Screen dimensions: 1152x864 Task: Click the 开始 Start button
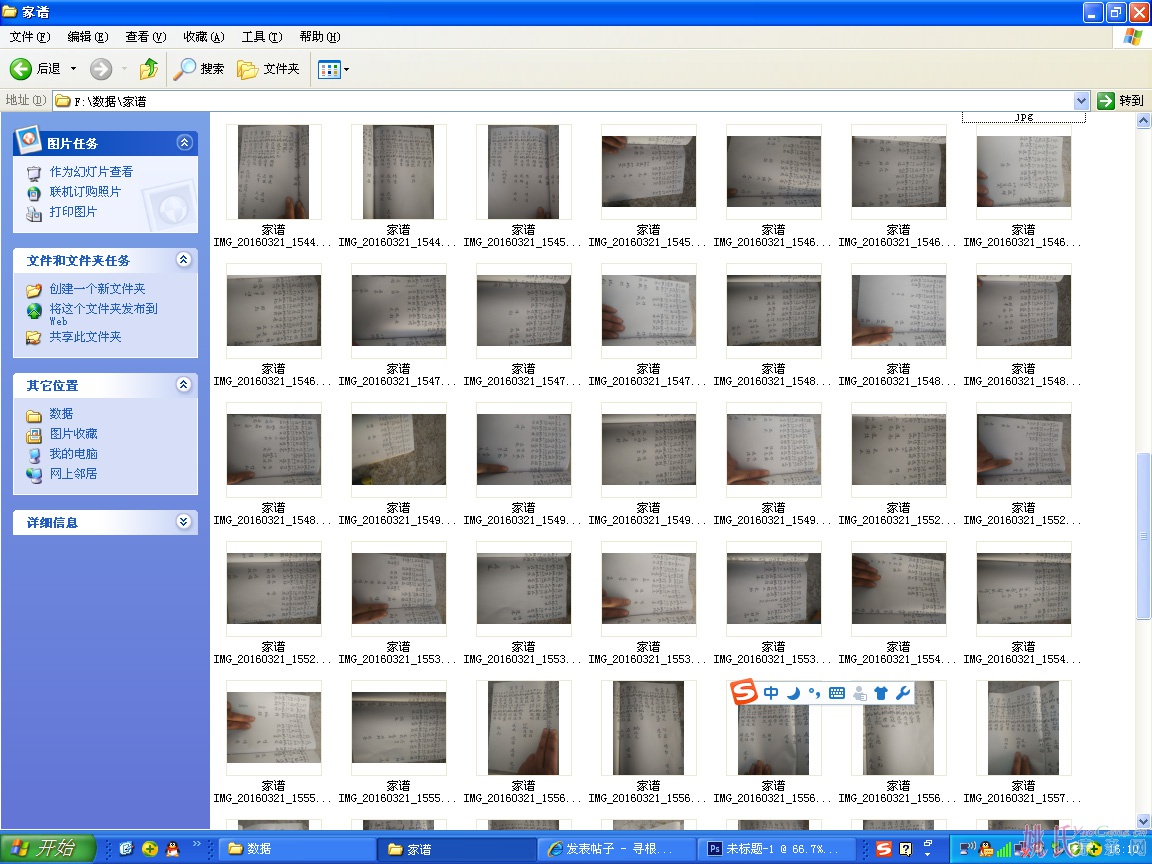(x=48, y=849)
